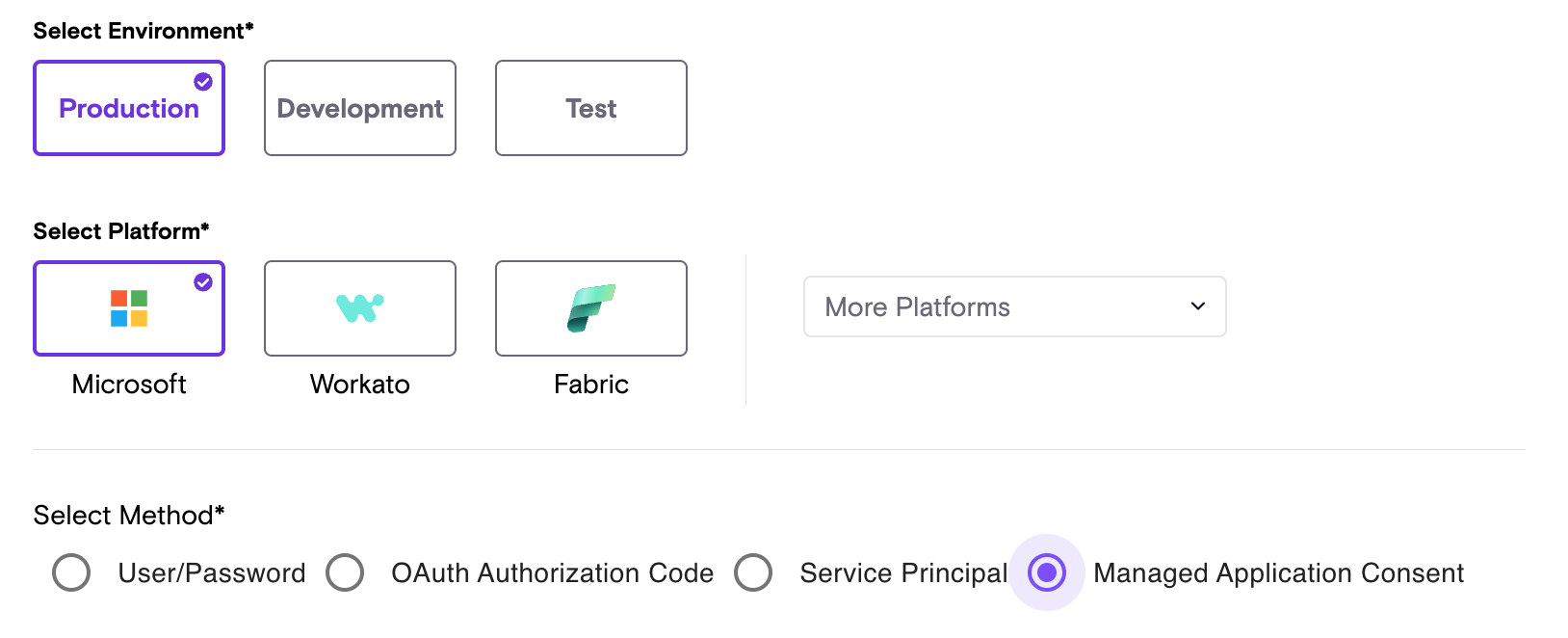Select the Service Principal radio option

(x=753, y=572)
